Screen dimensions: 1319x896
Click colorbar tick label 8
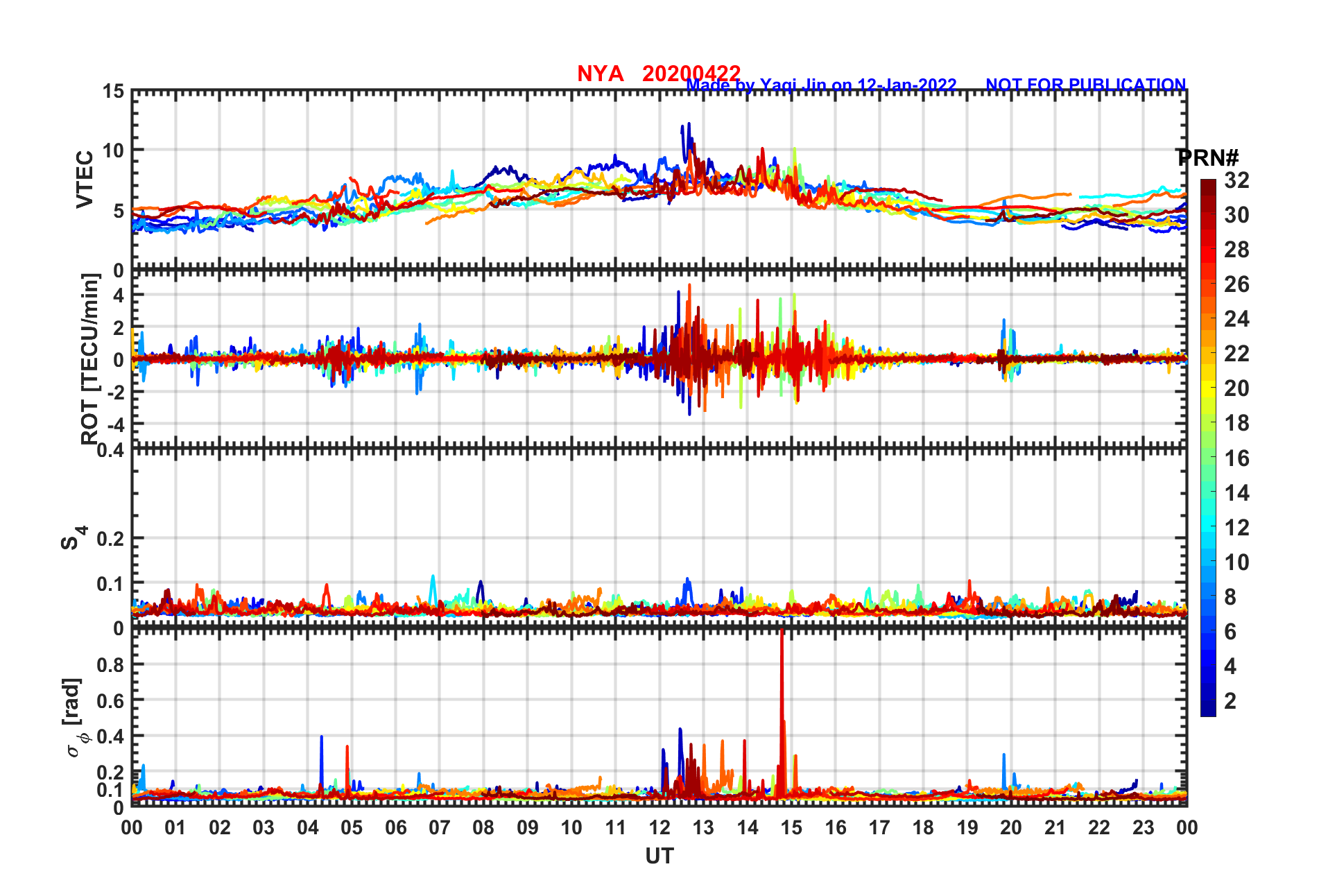1230,597
